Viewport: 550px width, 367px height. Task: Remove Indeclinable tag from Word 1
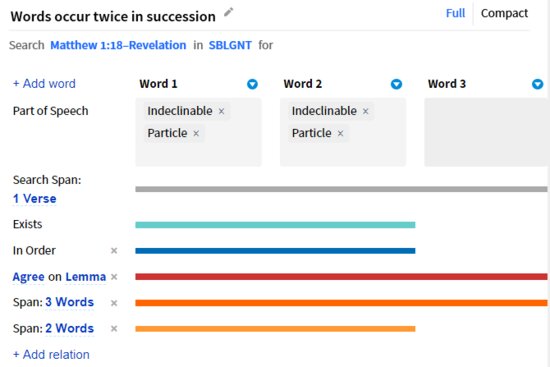(x=221, y=111)
